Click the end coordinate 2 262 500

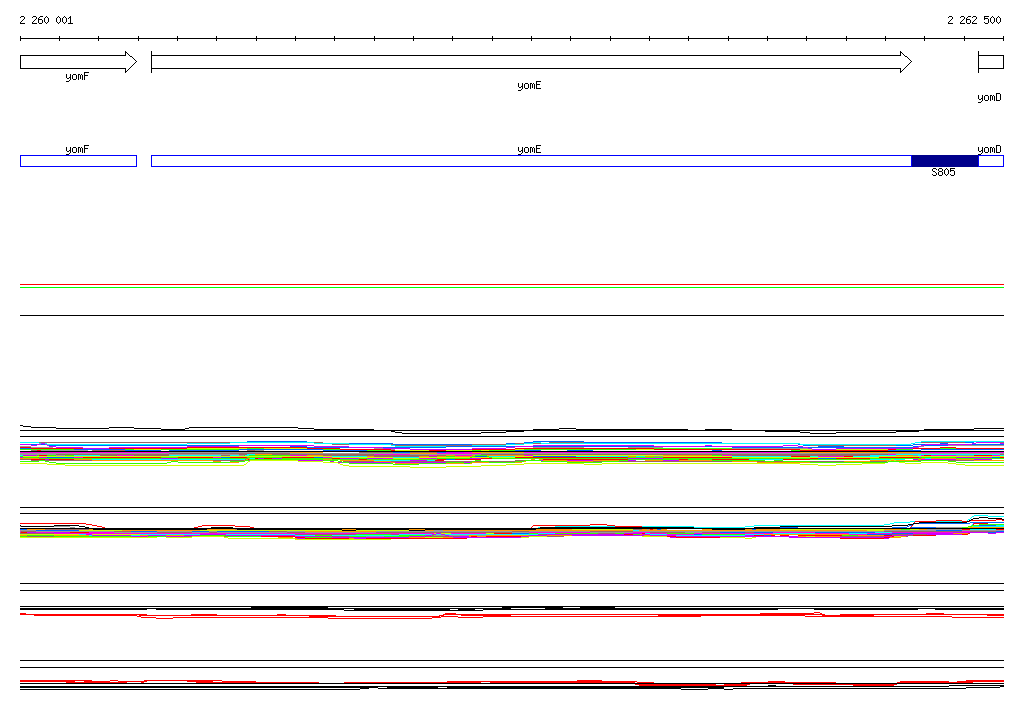click(974, 20)
